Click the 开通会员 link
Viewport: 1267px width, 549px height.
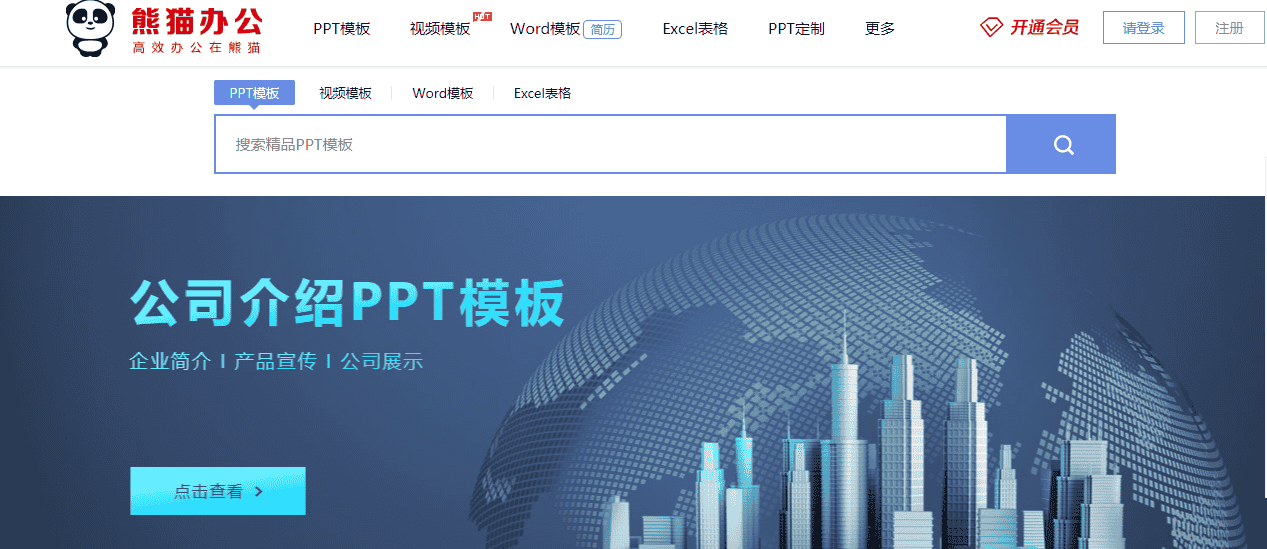[1044, 28]
